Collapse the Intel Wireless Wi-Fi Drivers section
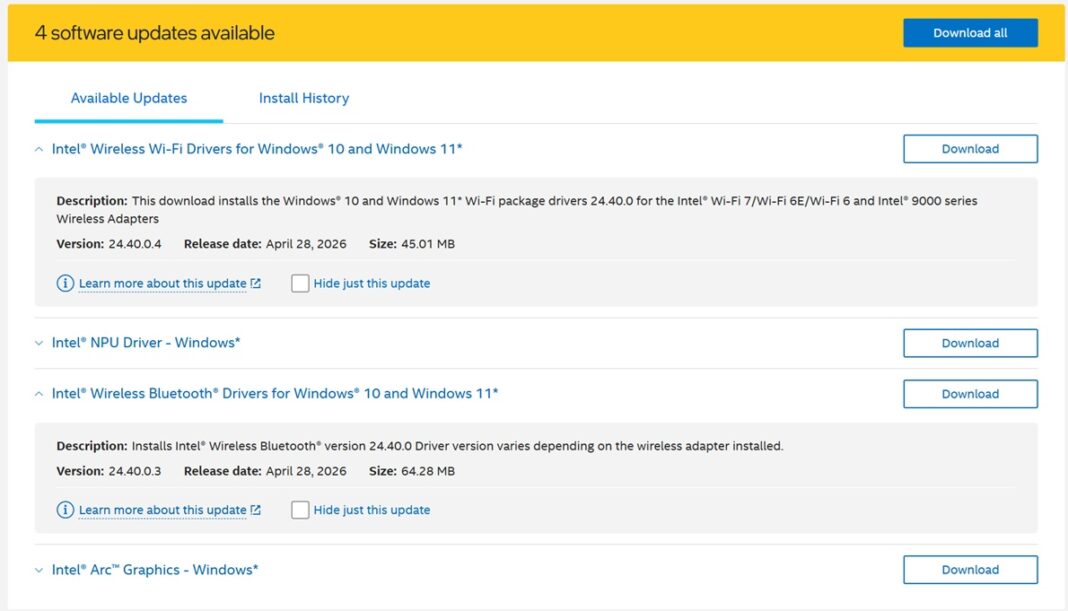Viewport: 1068px width, 611px height. 38,148
